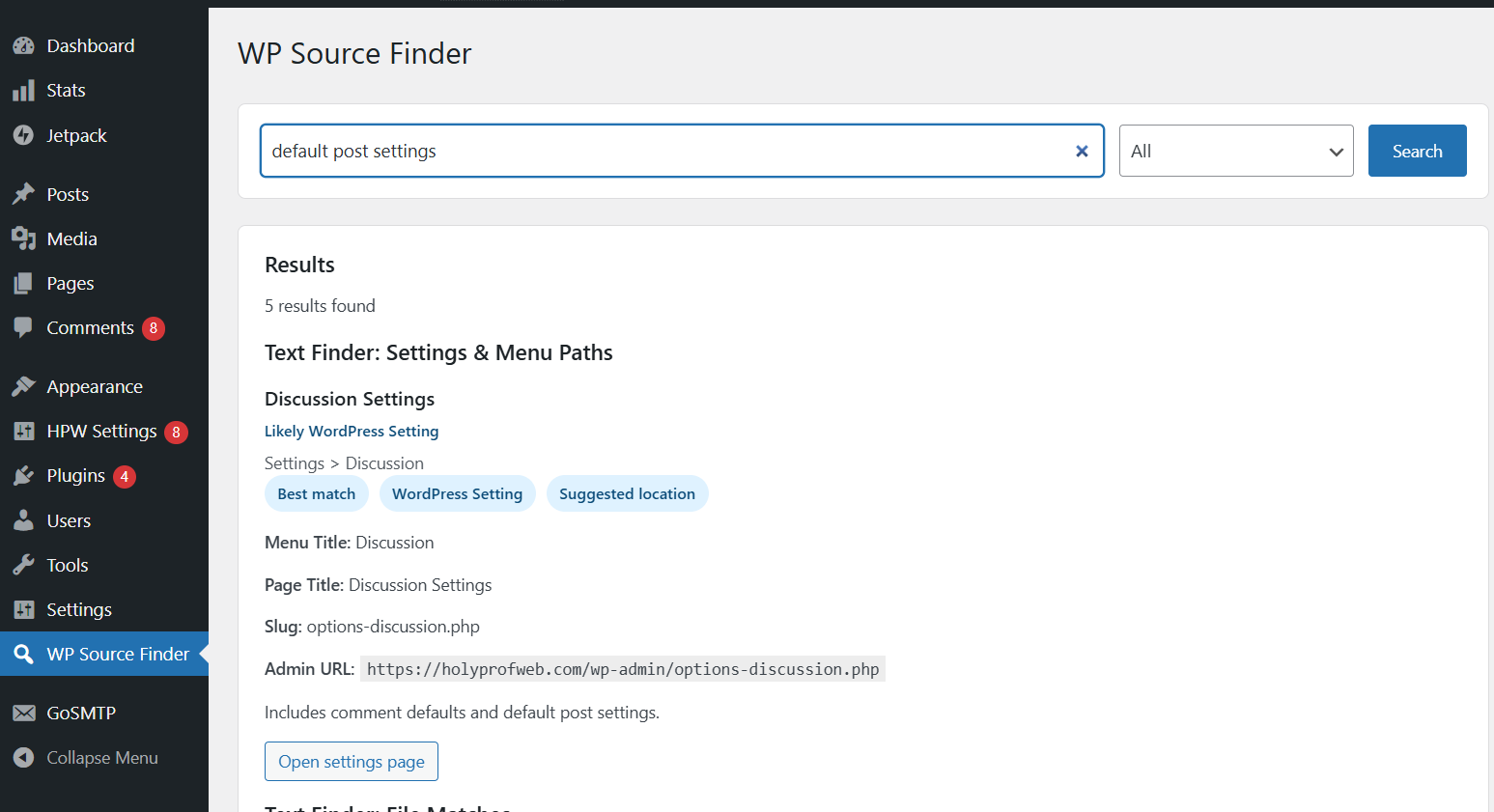Click the Stats bar chart icon
The width and height of the screenshot is (1494, 812).
pyautogui.click(x=23, y=91)
